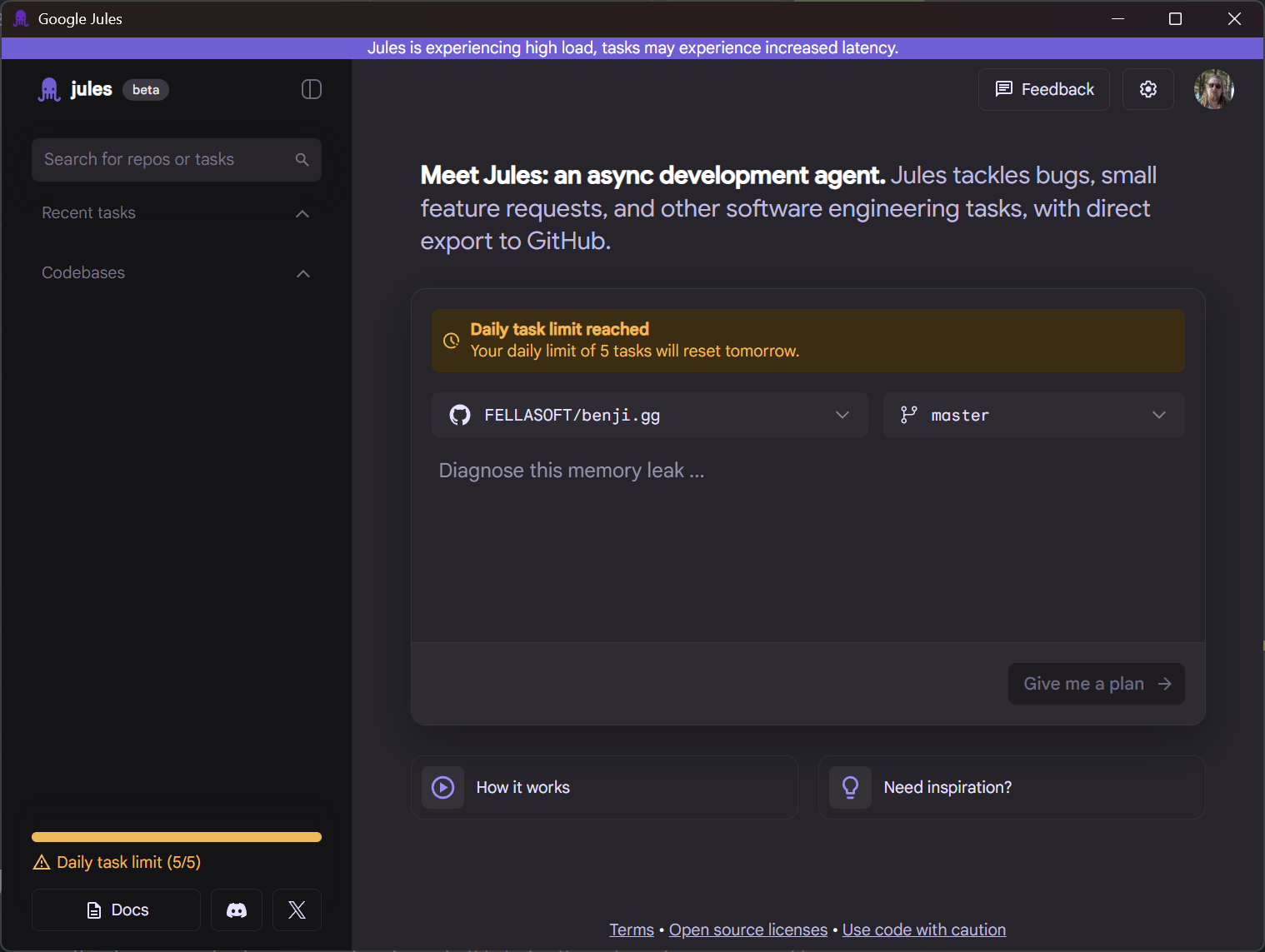This screenshot has height=952, width=1265.
Task: Open the X social icon link
Action: pos(297,910)
